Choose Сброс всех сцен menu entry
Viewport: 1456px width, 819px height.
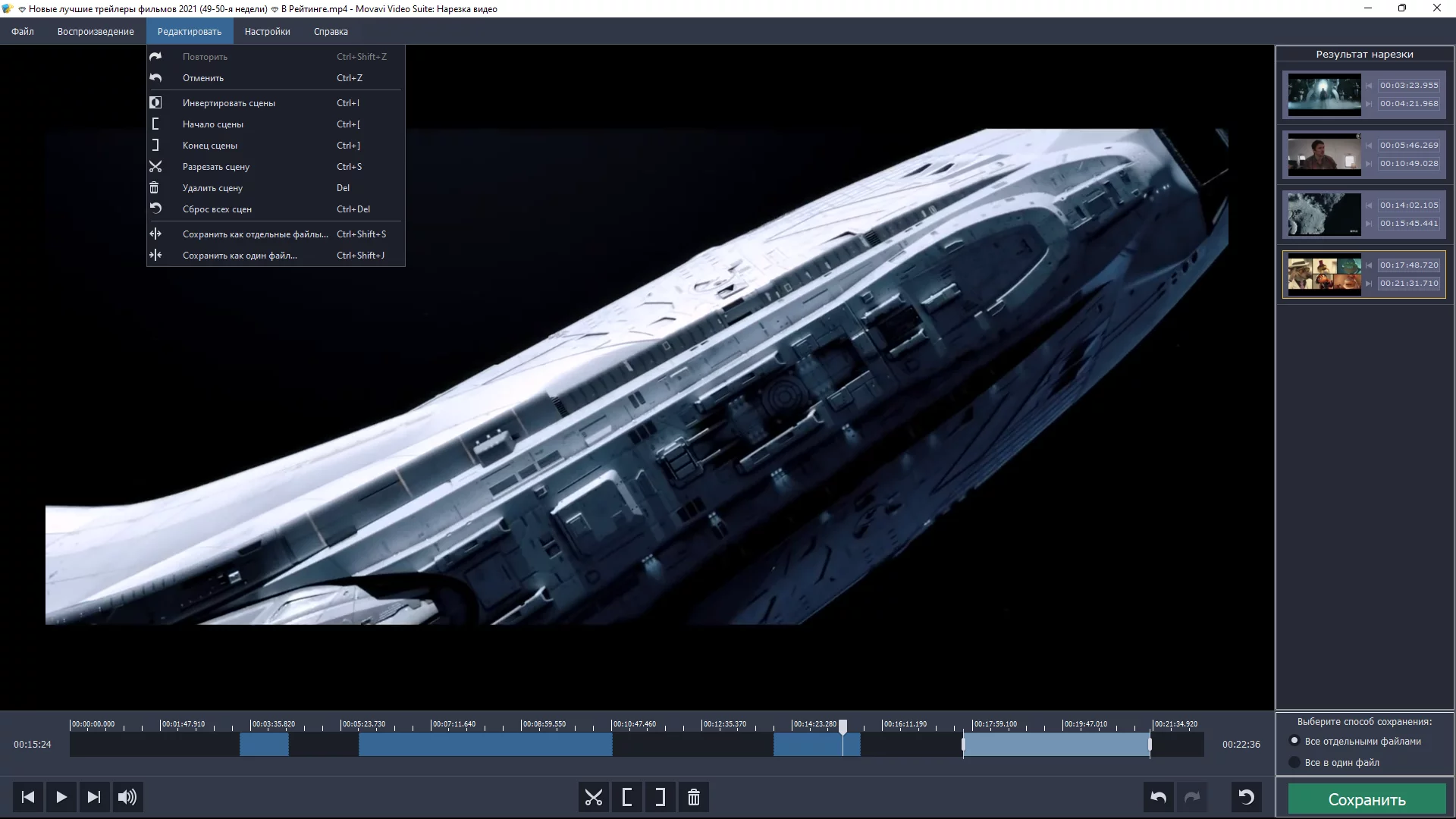pos(276,209)
